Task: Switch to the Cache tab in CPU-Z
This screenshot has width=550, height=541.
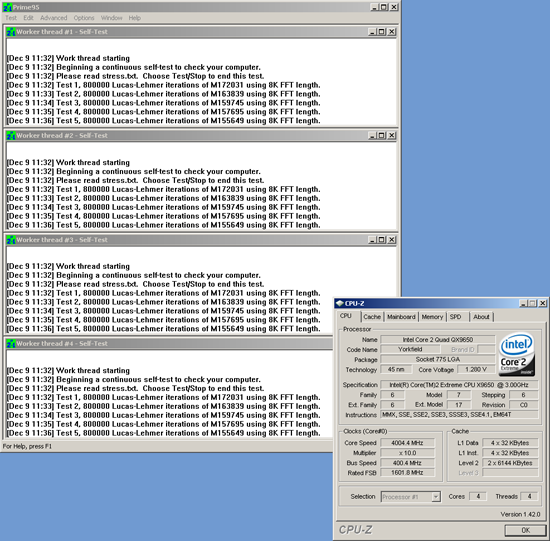Action: (372, 317)
